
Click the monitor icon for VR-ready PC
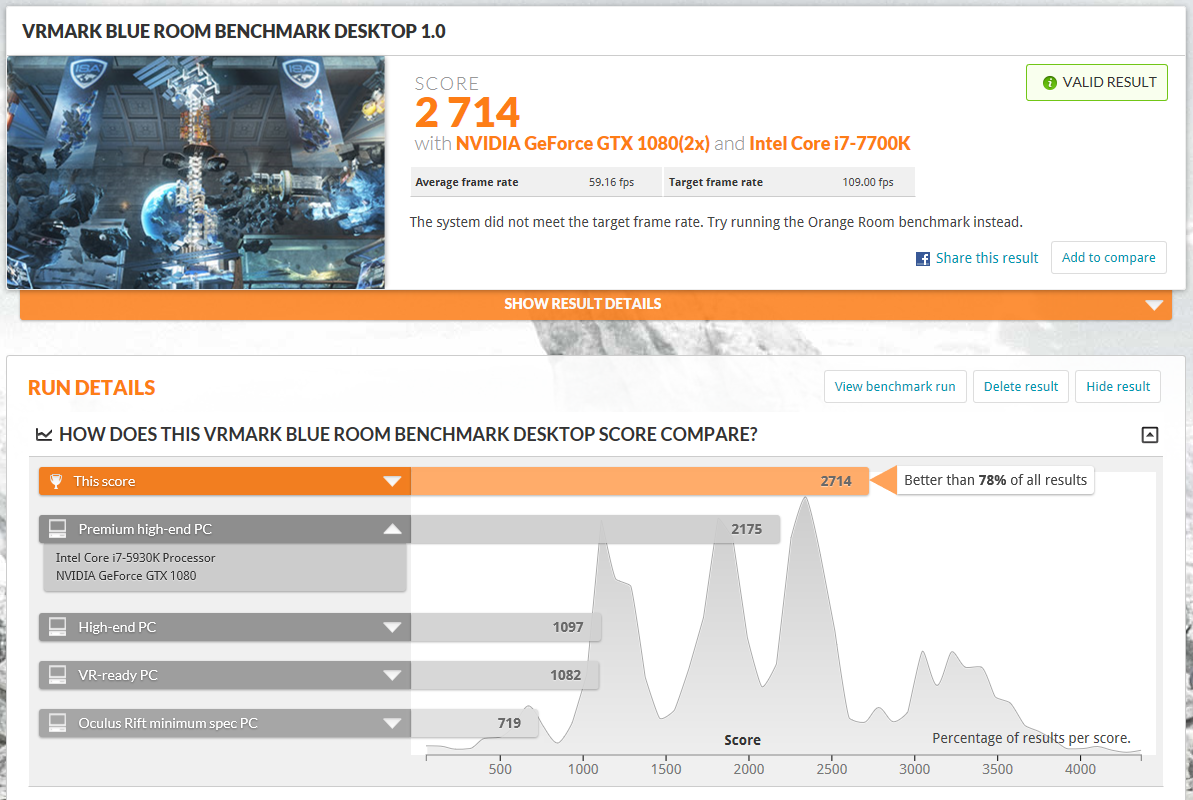pos(58,674)
